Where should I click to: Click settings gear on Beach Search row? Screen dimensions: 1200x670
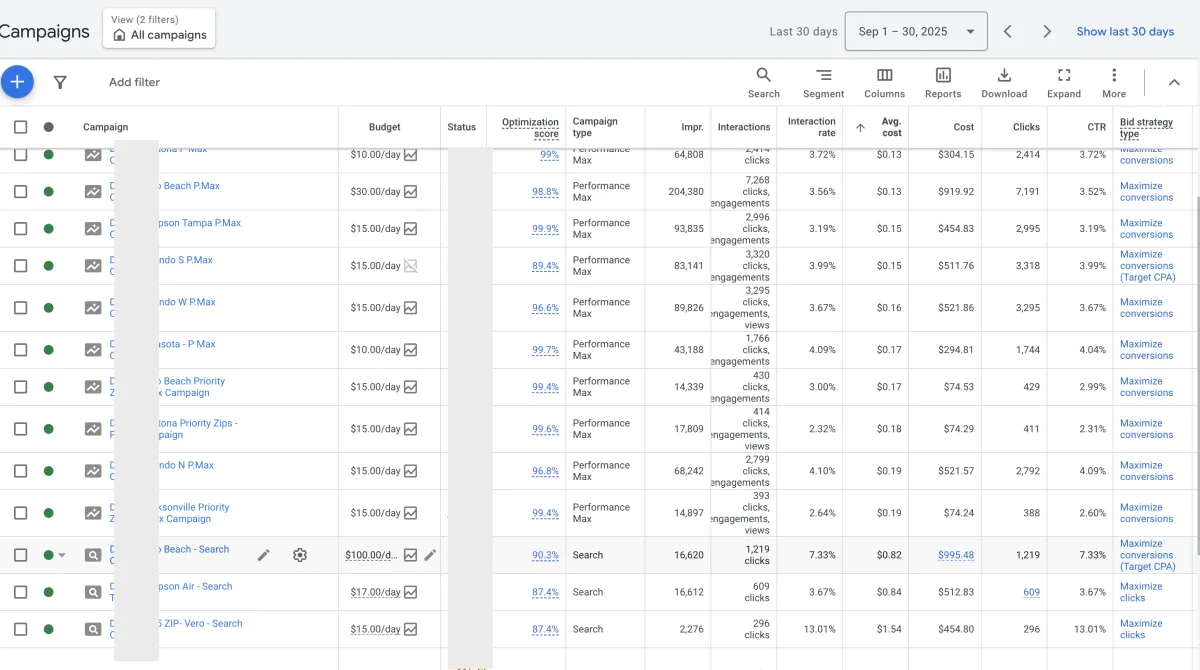[x=299, y=555]
